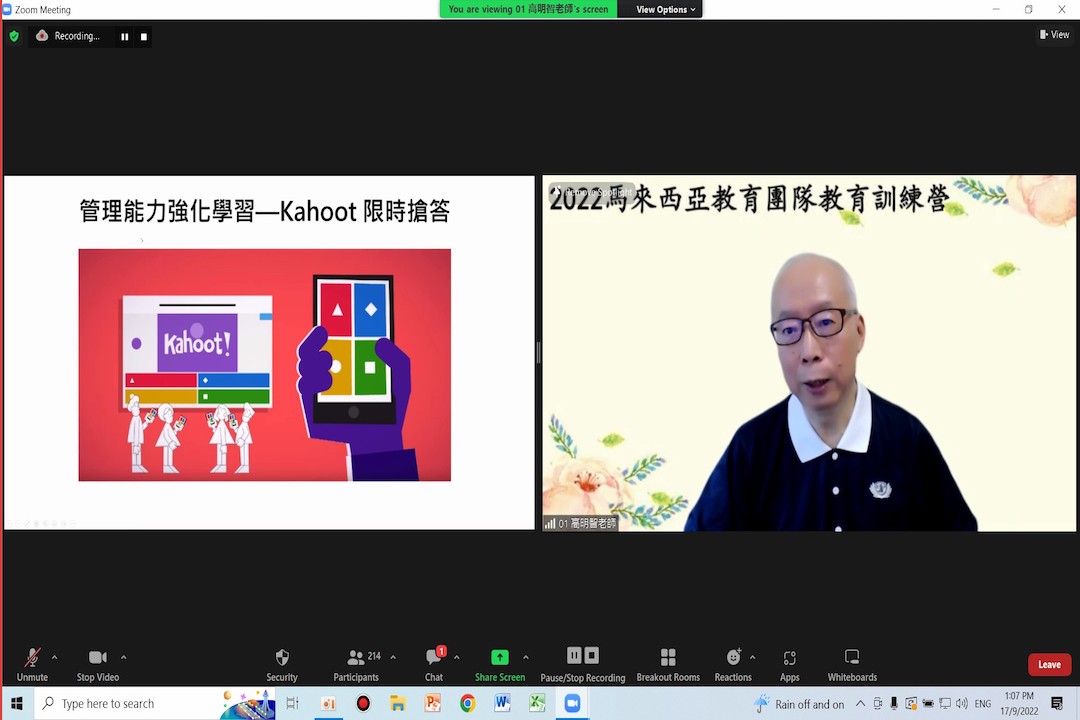Pause recording using the top indicator
1080x720 pixels.
point(125,37)
